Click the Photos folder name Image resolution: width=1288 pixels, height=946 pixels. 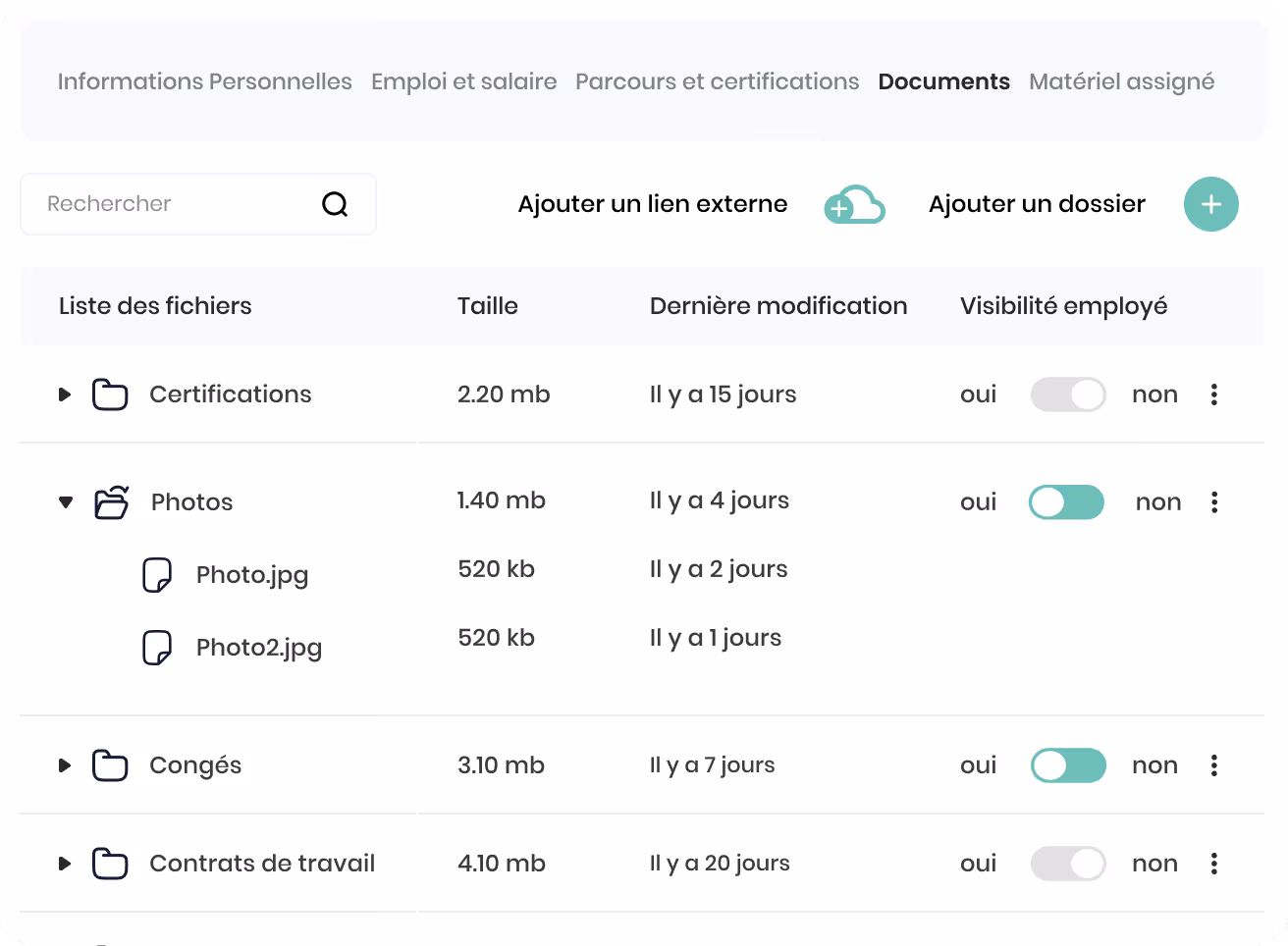tap(192, 502)
